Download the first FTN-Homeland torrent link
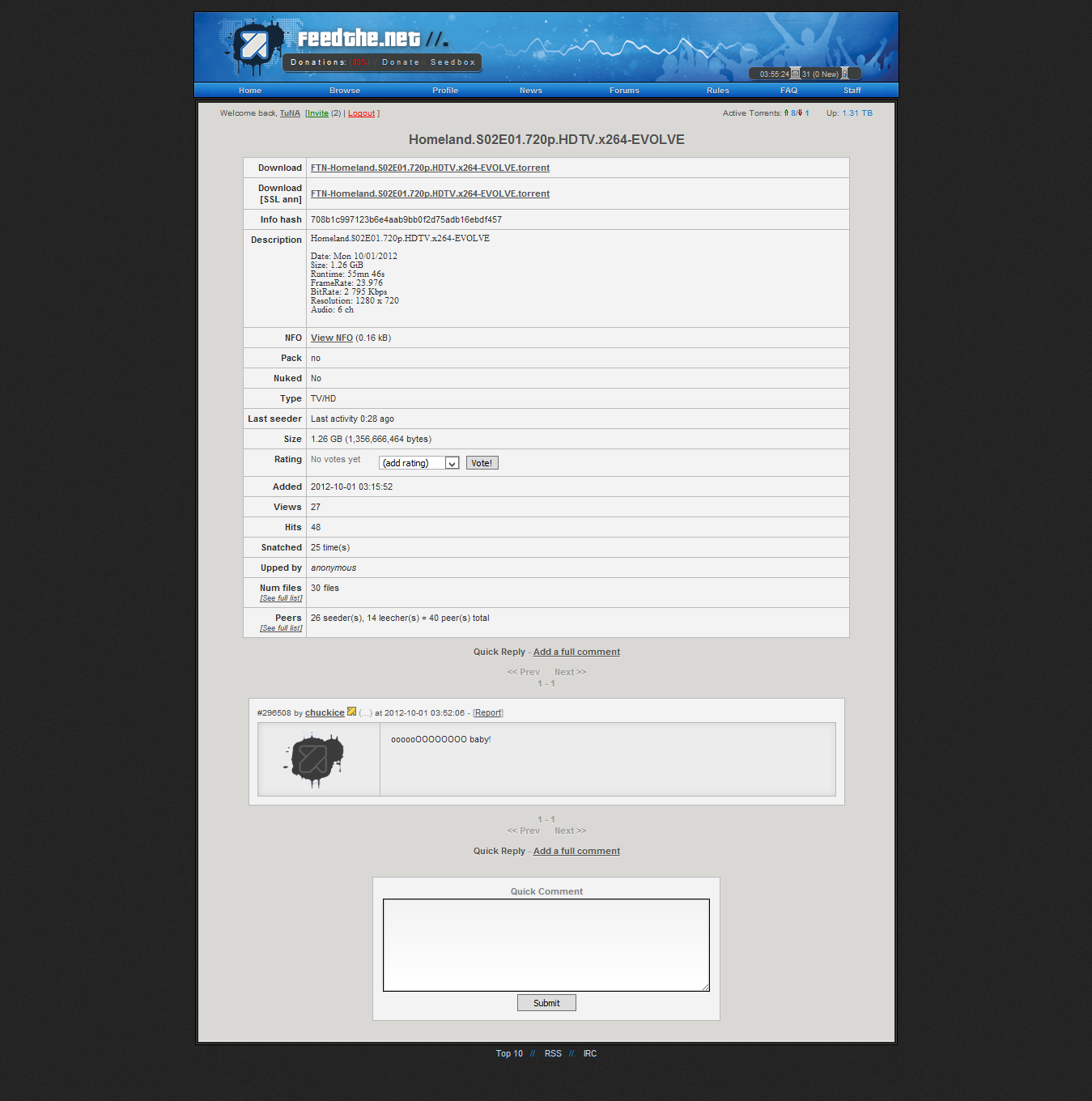 [430, 168]
